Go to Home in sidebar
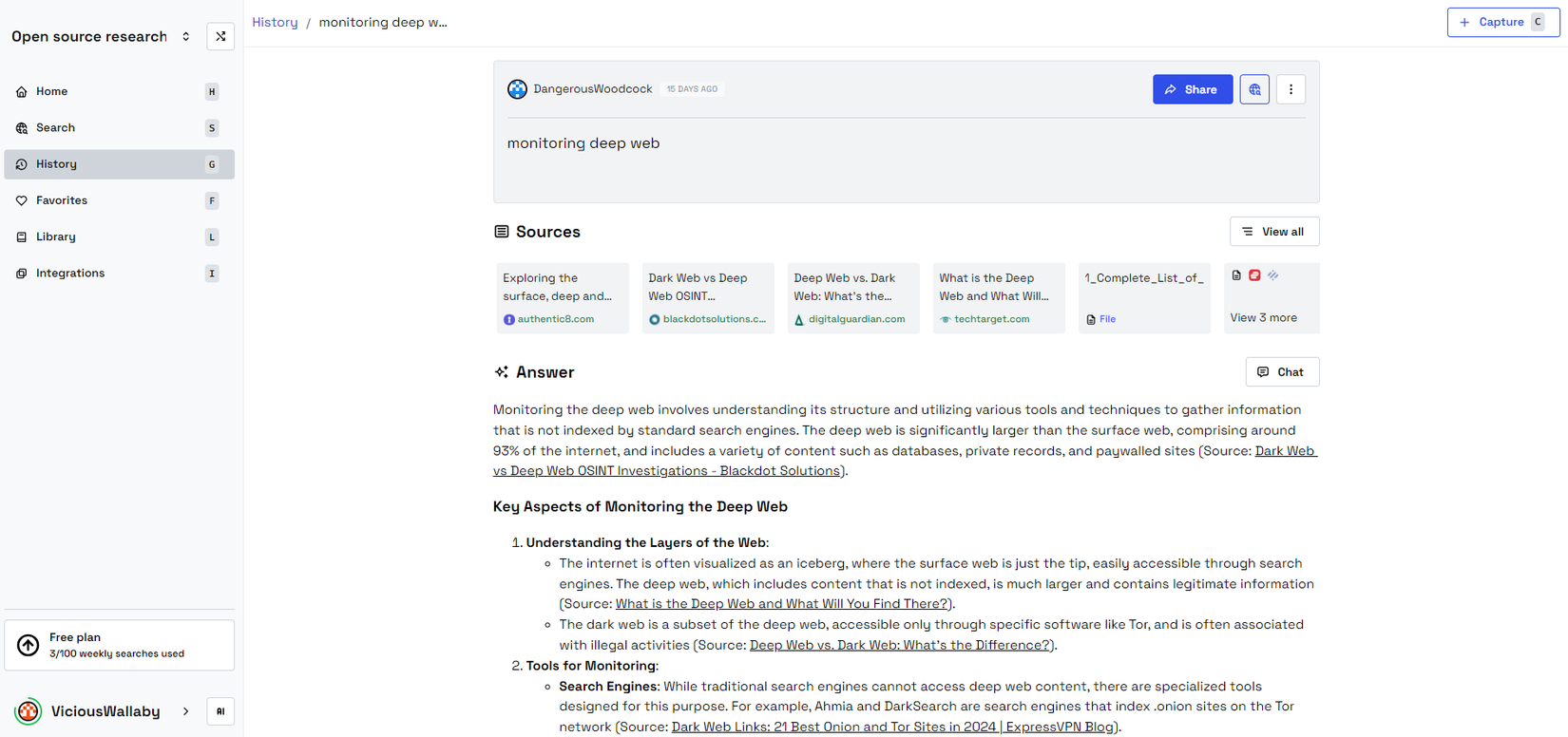 point(52,91)
